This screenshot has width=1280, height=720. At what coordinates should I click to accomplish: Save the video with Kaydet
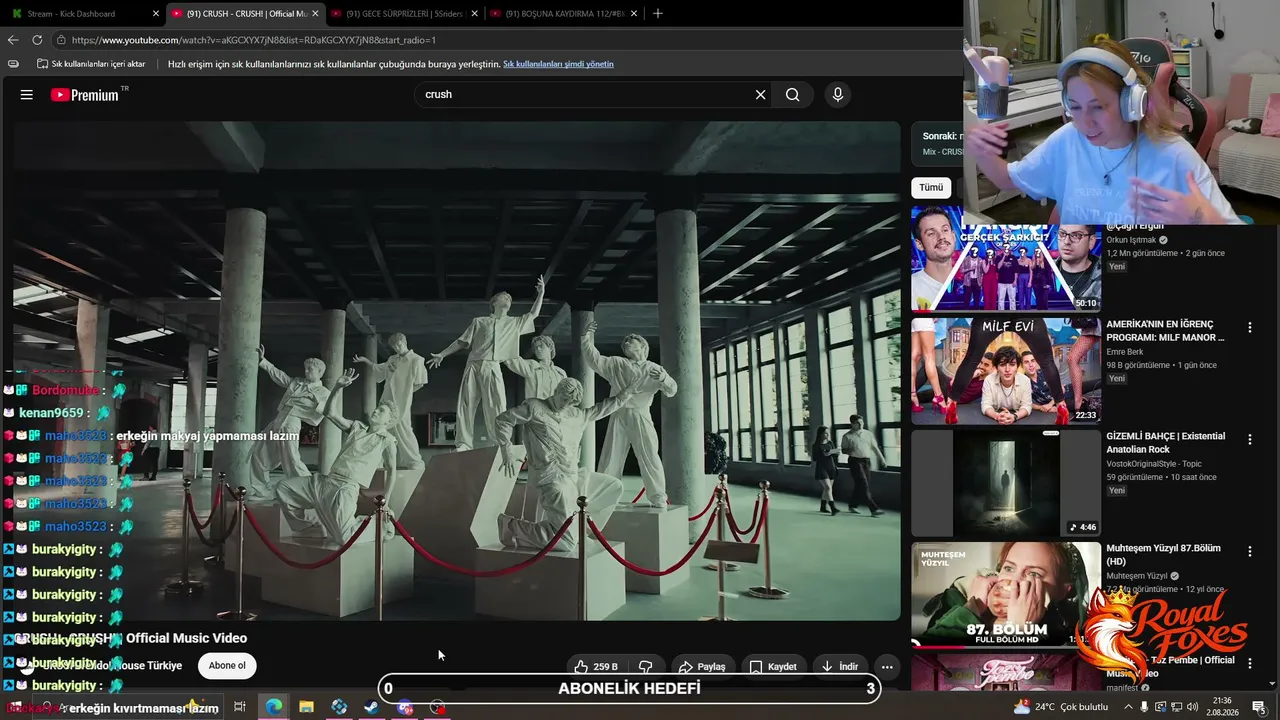point(773,667)
